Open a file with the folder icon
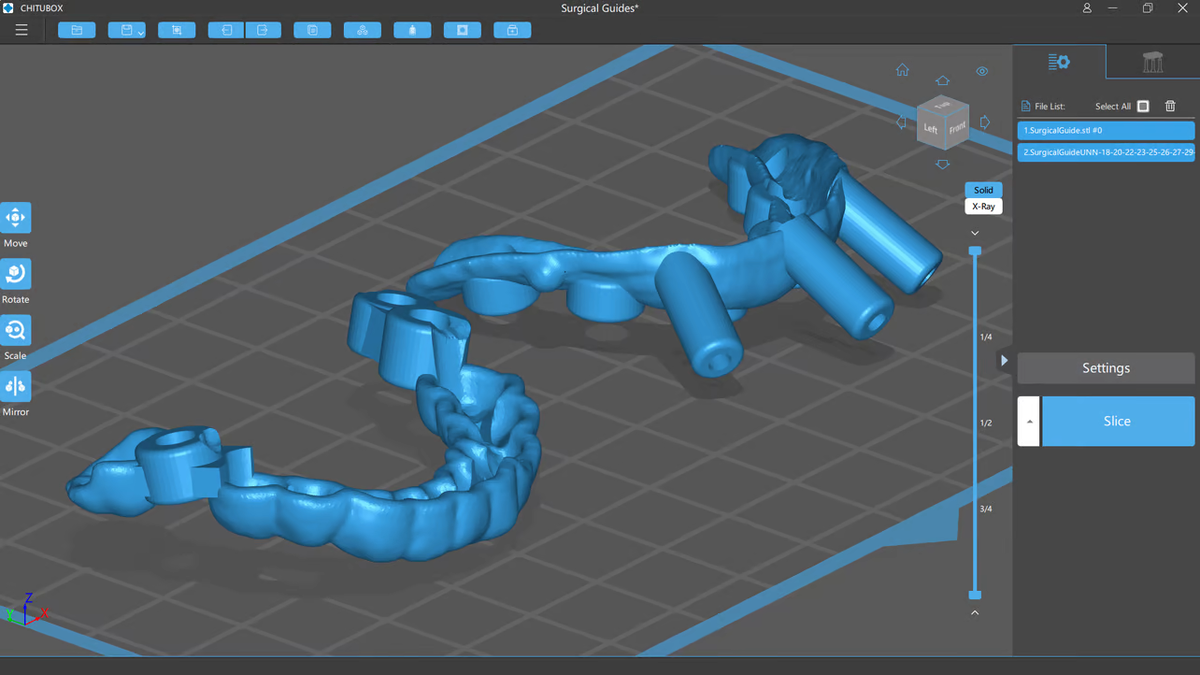This screenshot has height=675, width=1200. [77, 30]
